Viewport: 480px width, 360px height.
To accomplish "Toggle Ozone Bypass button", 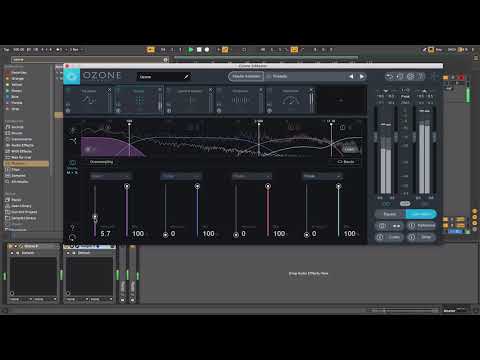I will tap(390, 214).
